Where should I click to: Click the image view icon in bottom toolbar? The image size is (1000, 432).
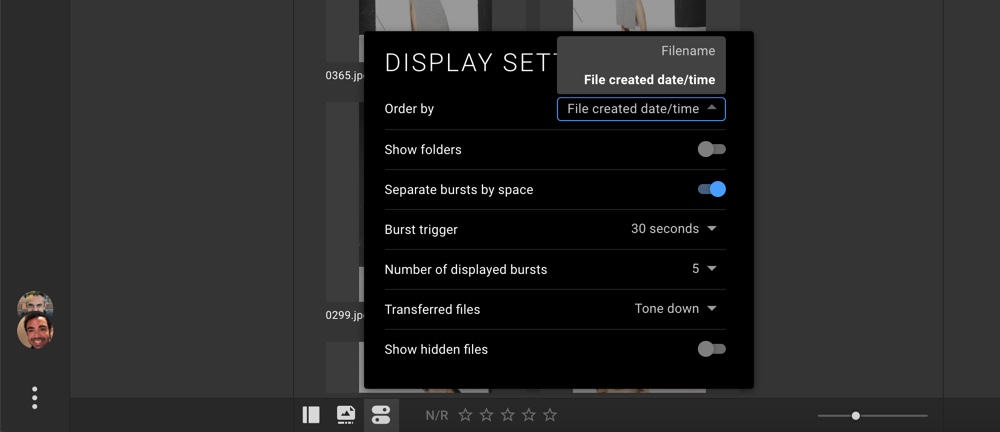pos(346,415)
